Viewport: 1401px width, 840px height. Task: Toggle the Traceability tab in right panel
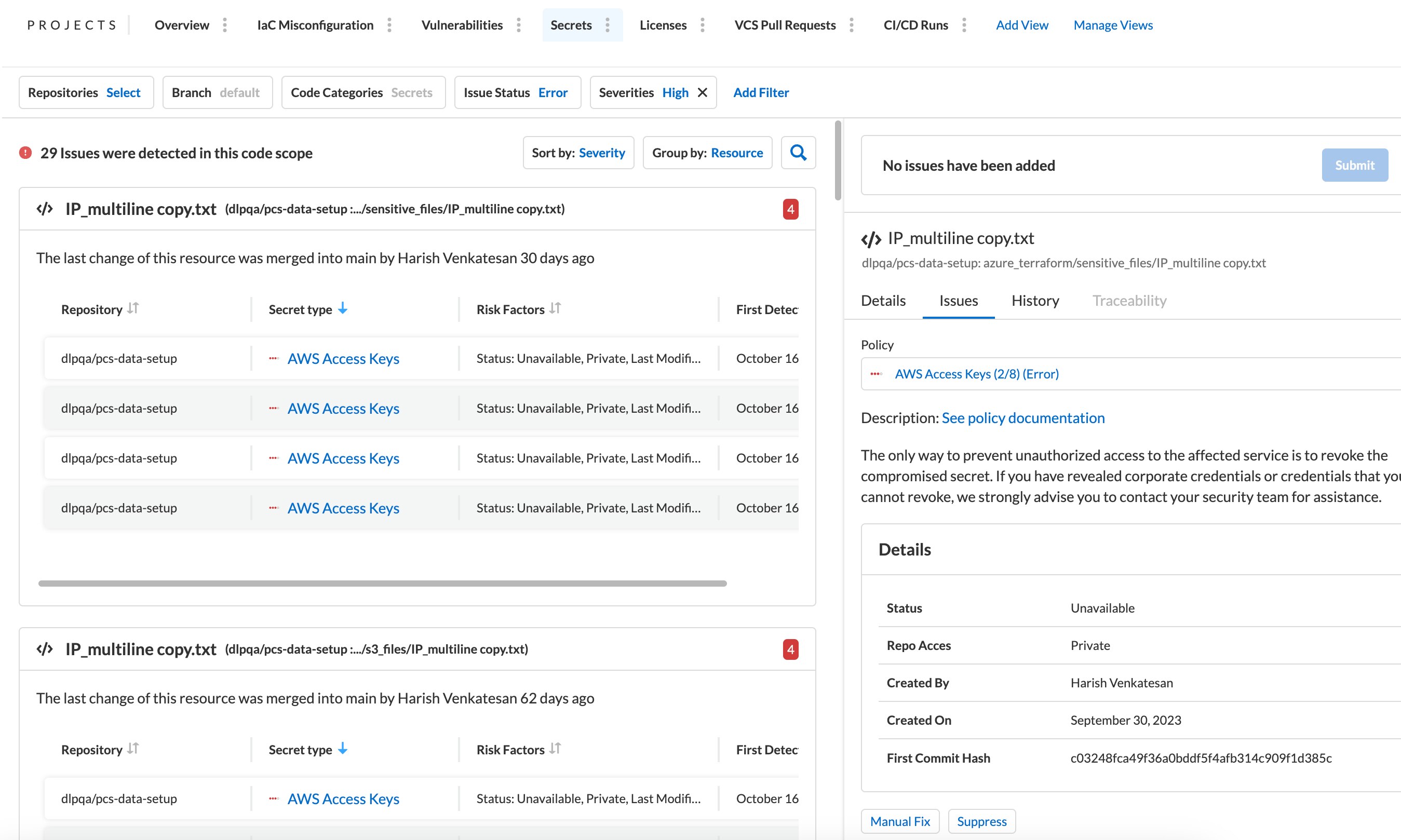click(1129, 300)
